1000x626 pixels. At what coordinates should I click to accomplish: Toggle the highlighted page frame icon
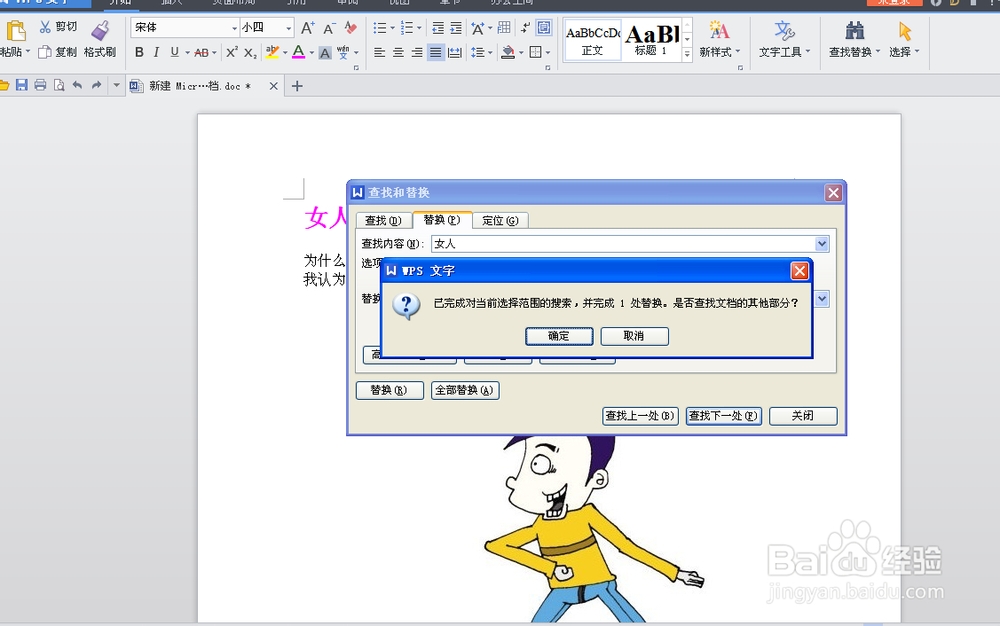(544, 27)
